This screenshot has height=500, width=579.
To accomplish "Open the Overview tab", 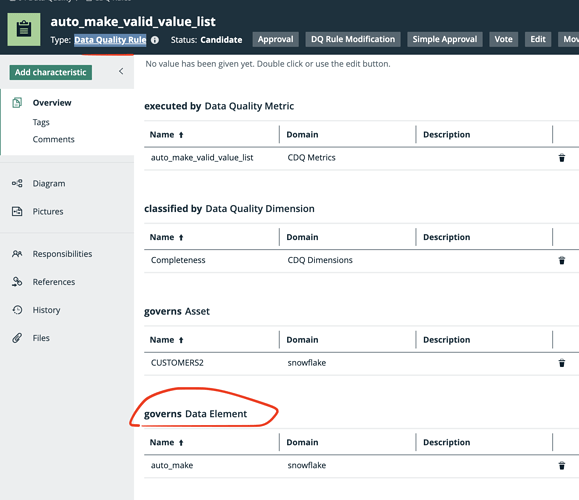I will tap(52, 103).
